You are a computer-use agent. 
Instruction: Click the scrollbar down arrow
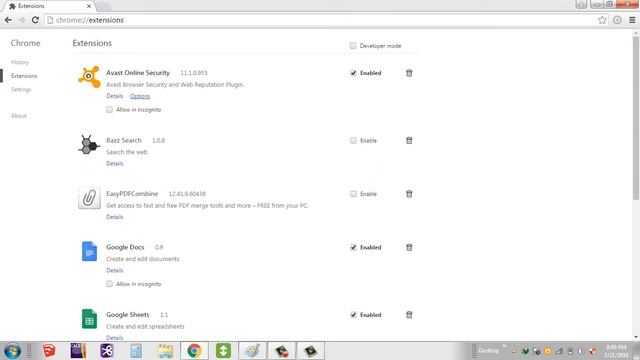tap(636, 337)
